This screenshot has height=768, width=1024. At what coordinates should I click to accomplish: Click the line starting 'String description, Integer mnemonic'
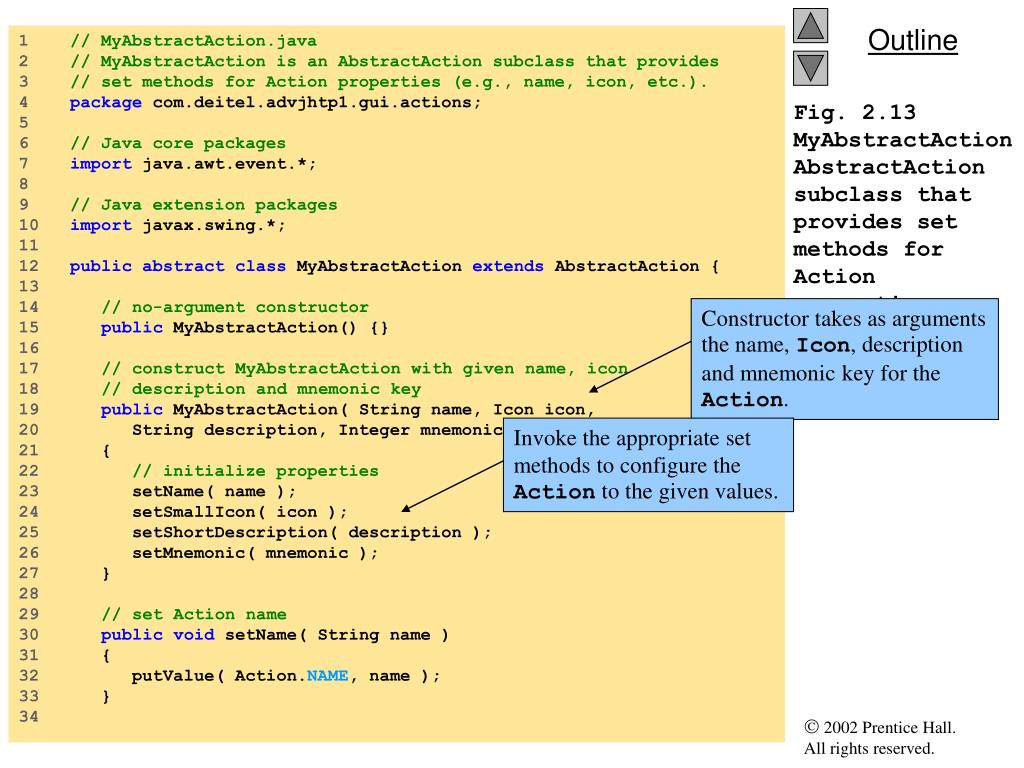tap(317, 430)
